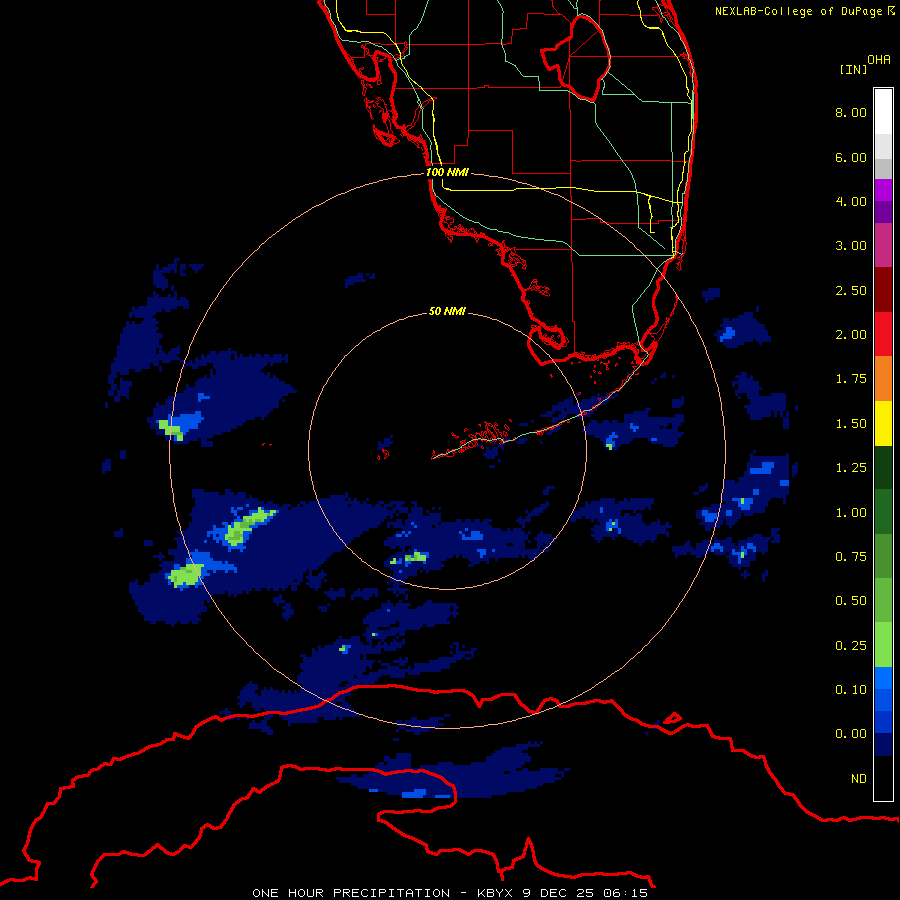Click the 100 NMI range ring label
Viewport: 900px width, 900px height.
447,172
